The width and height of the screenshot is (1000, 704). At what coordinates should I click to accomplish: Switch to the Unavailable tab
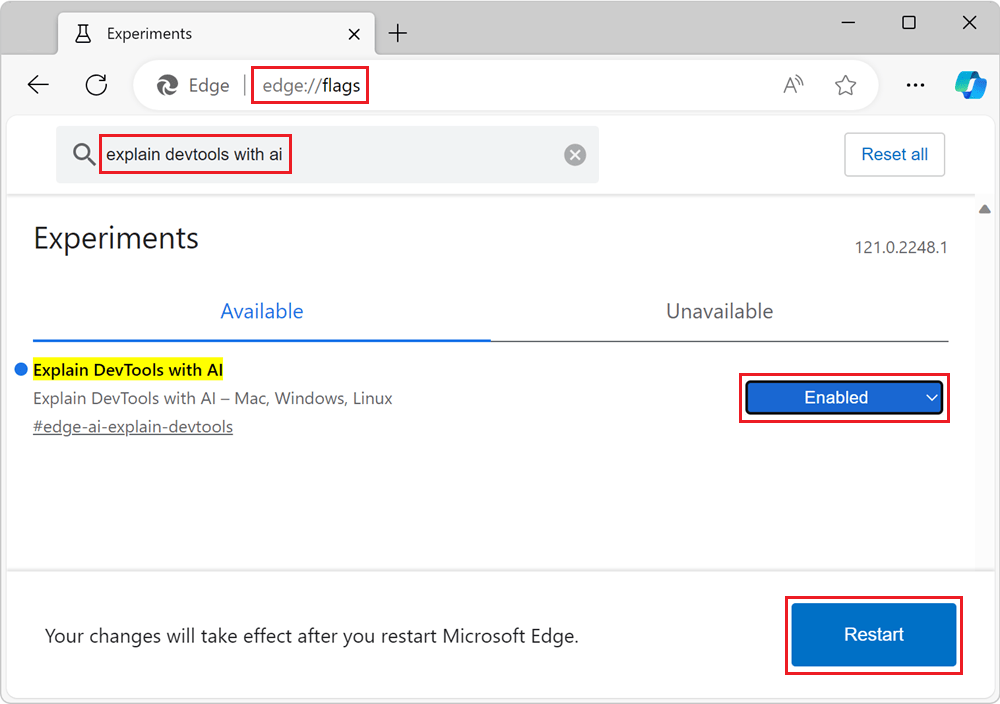(719, 311)
